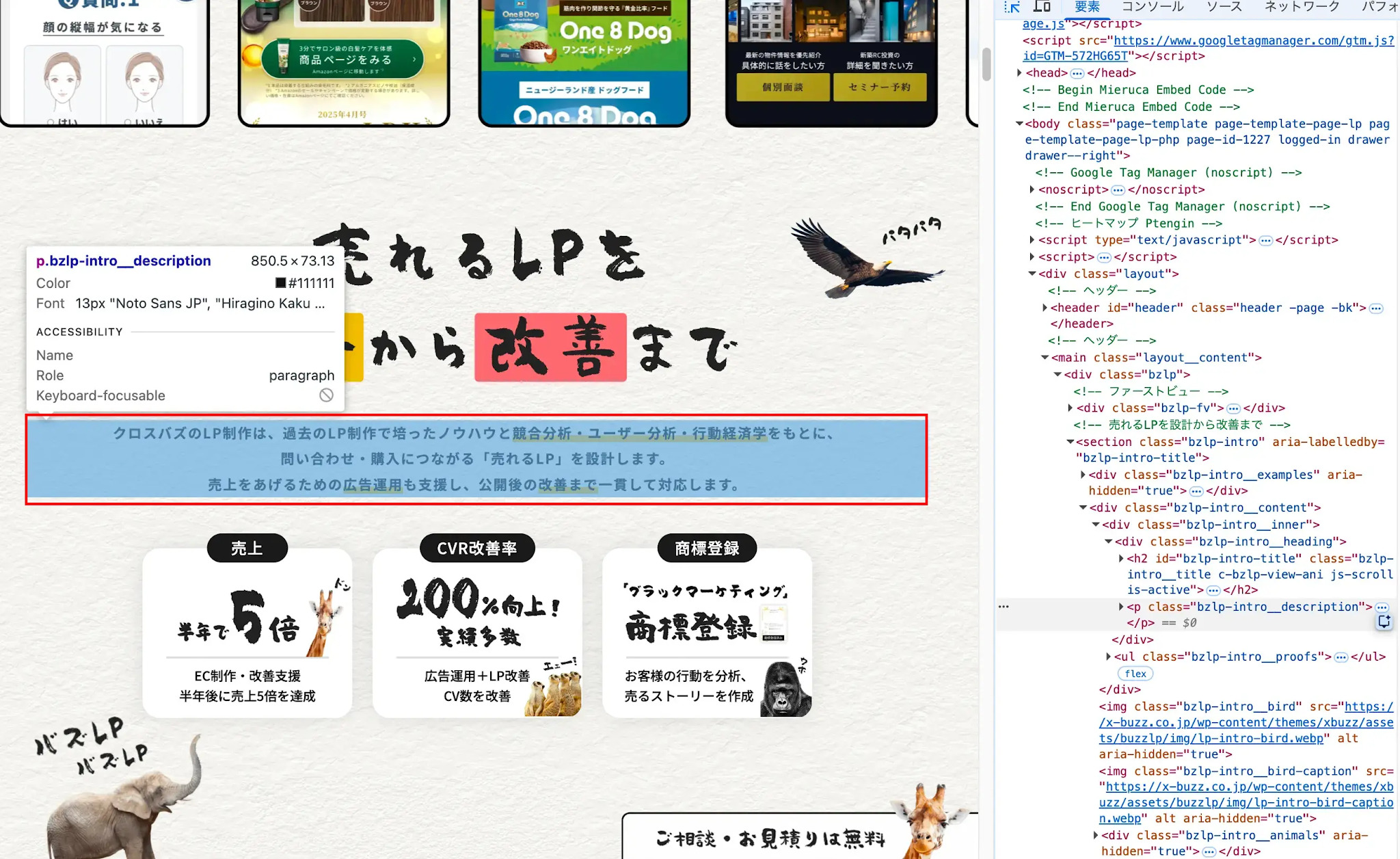This screenshot has width=1400, height=859.
Task: Click the ellipsis badge inside noscript tag
Action: click(x=1118, y=190)
